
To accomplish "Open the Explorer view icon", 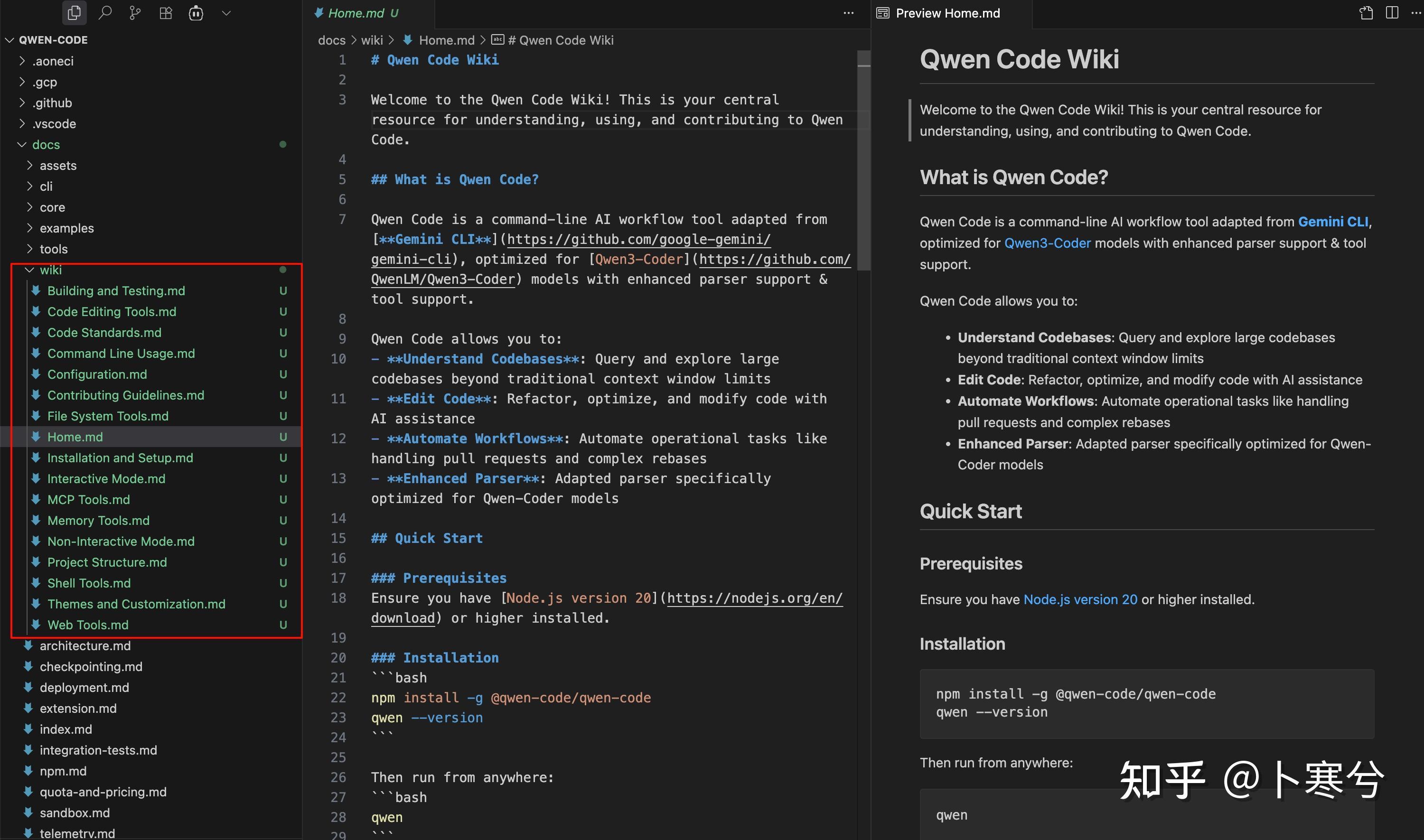I will pos(74,12).
